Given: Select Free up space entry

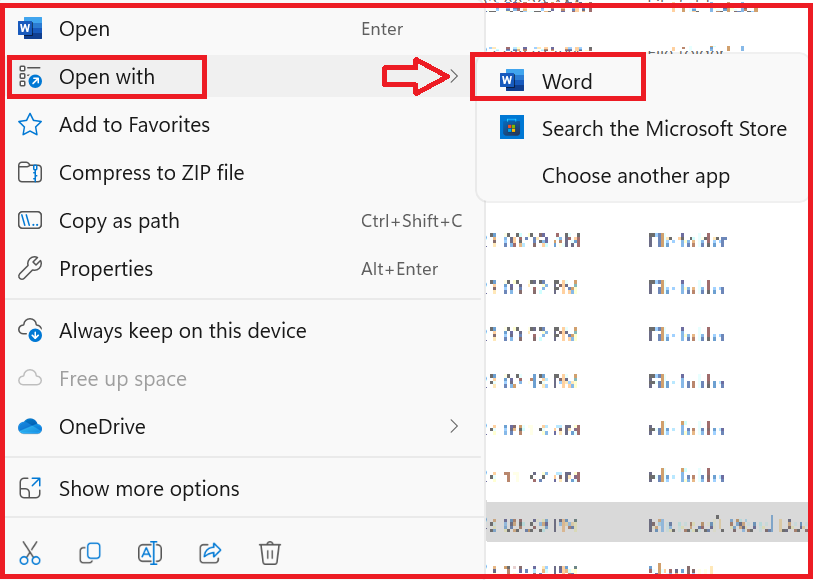Looking at the screenshot, I should click(x=244, y=379).
